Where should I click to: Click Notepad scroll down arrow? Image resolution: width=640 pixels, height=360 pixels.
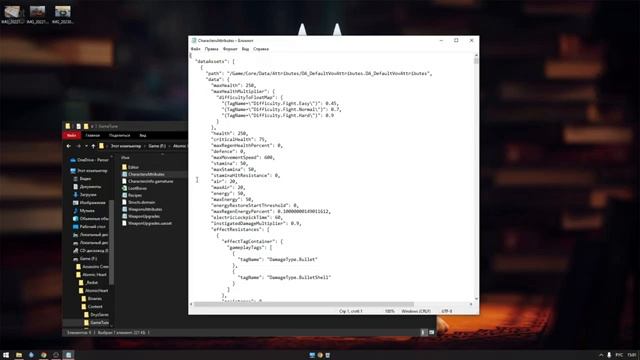(x=476, y=299)
